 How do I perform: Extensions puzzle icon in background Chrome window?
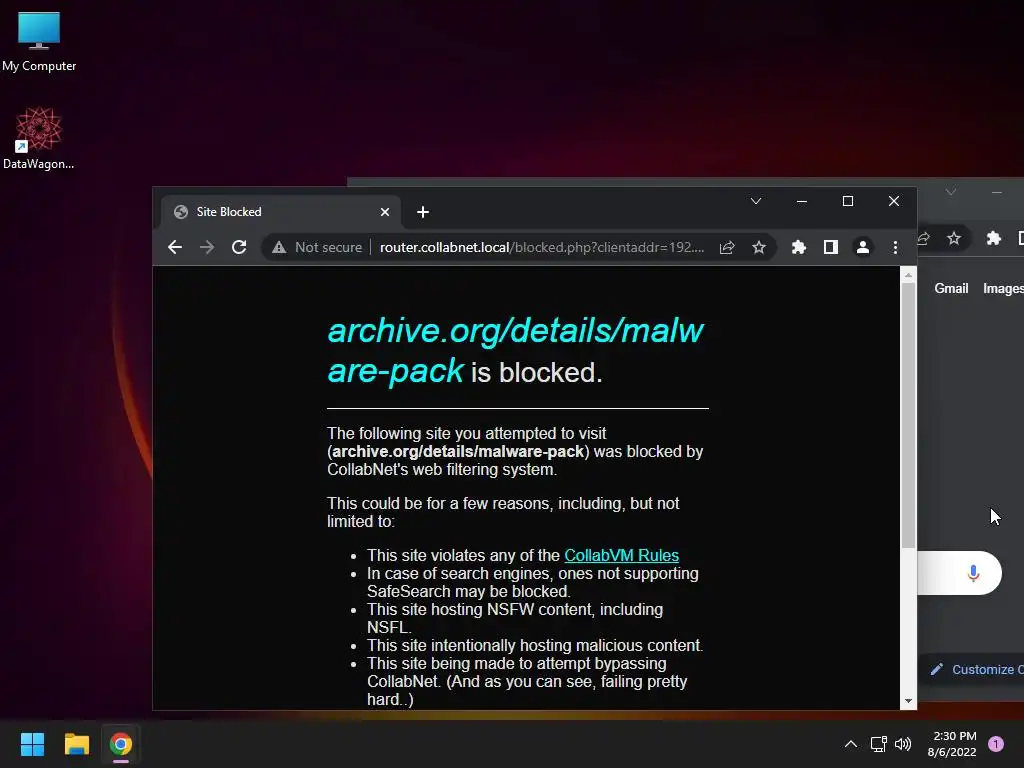[993, 238]
